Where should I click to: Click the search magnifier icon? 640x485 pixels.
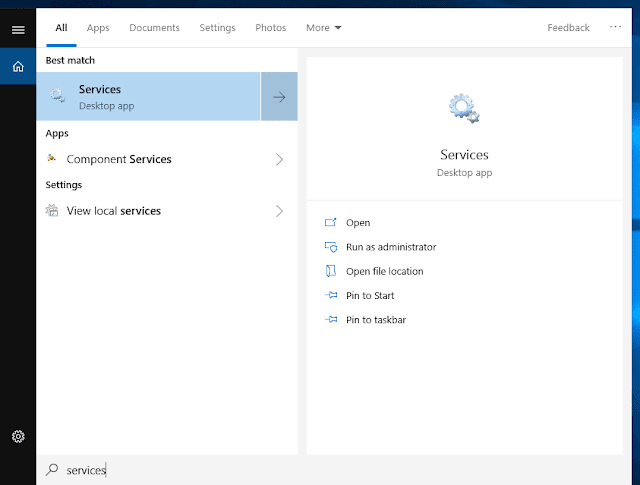point(52,469)
